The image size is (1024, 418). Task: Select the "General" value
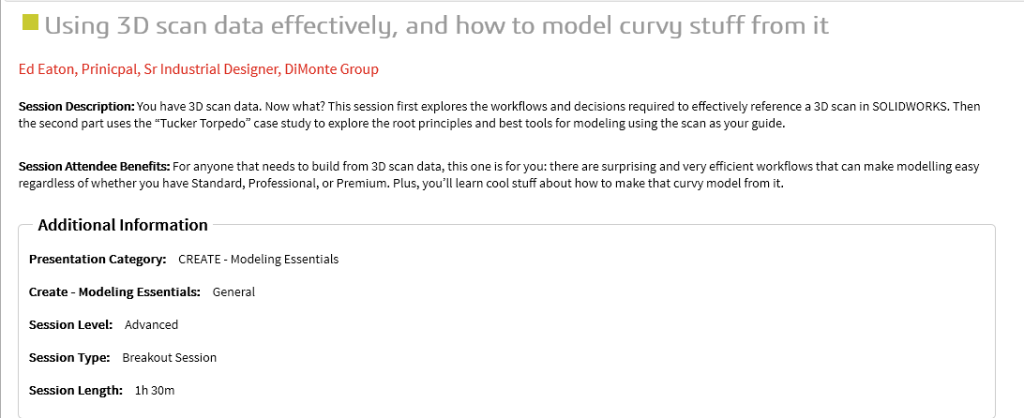tap(234, 292)
